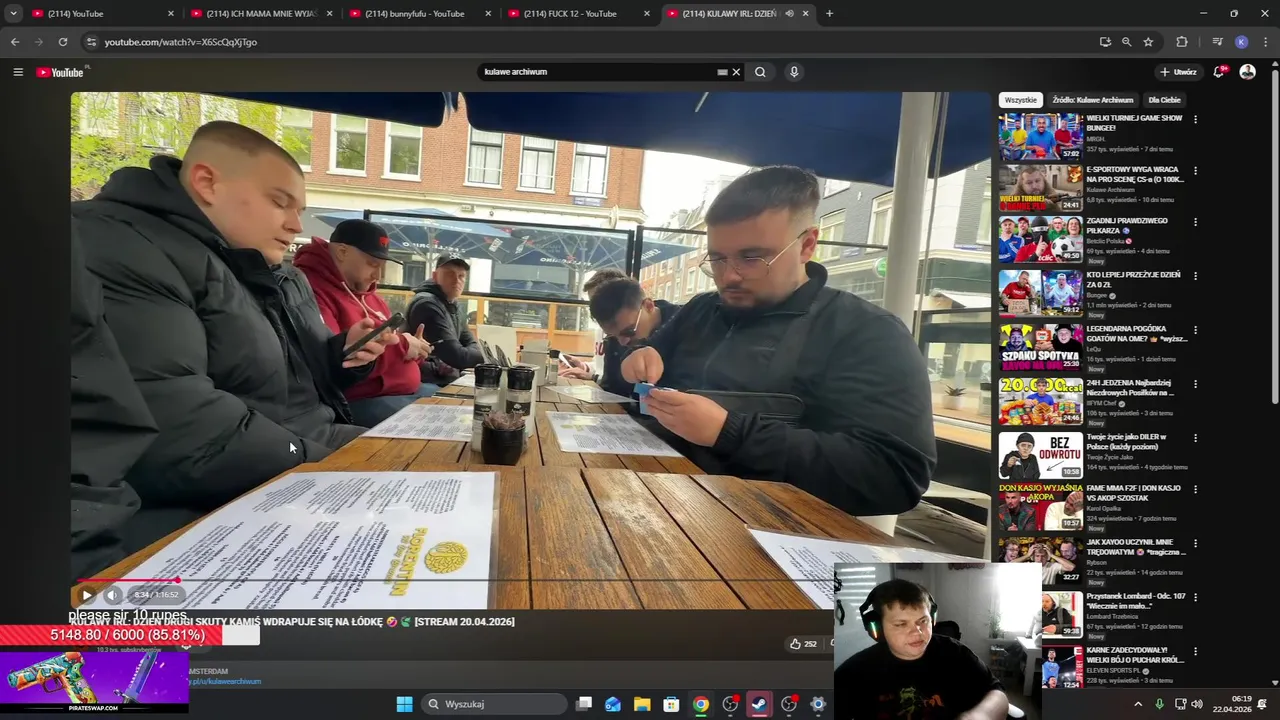This screenshot has height=720, width=1280.
Task: Start voice search with microphone icon
Action: [x=794, y=72]
